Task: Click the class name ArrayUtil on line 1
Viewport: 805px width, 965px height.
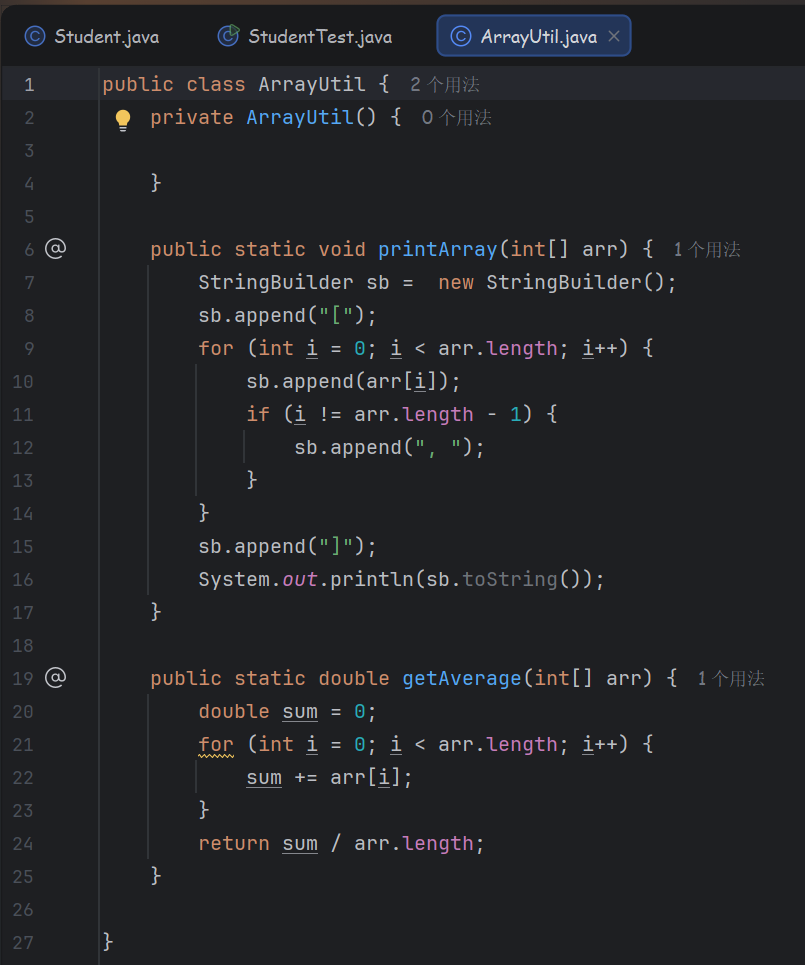Action: pos(312,84)
